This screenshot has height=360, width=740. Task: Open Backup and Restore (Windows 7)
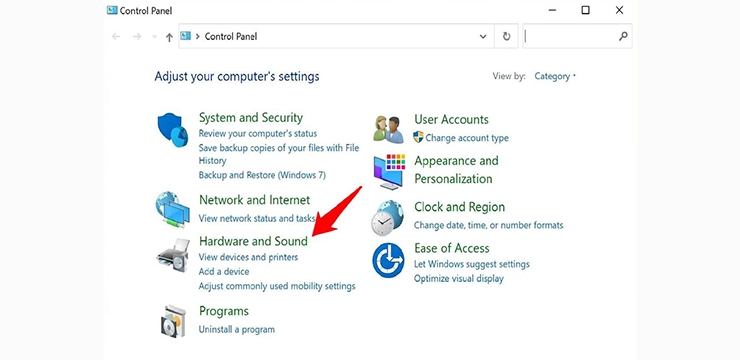click(x=262, y=175)
